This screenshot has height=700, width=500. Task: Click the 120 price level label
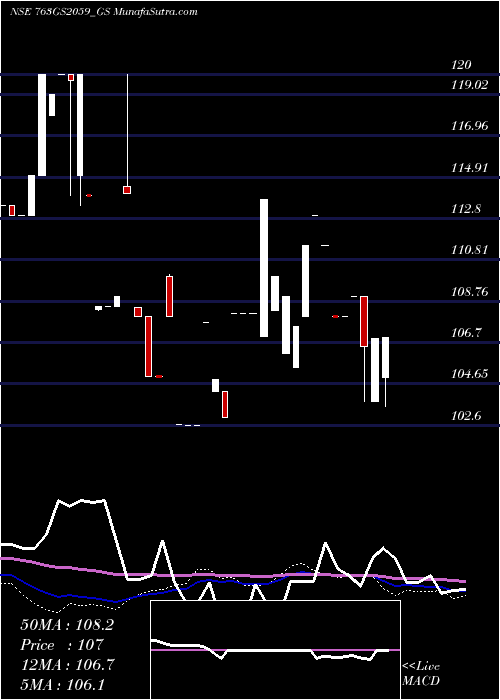pyautogui.click(x=461, y=65)
